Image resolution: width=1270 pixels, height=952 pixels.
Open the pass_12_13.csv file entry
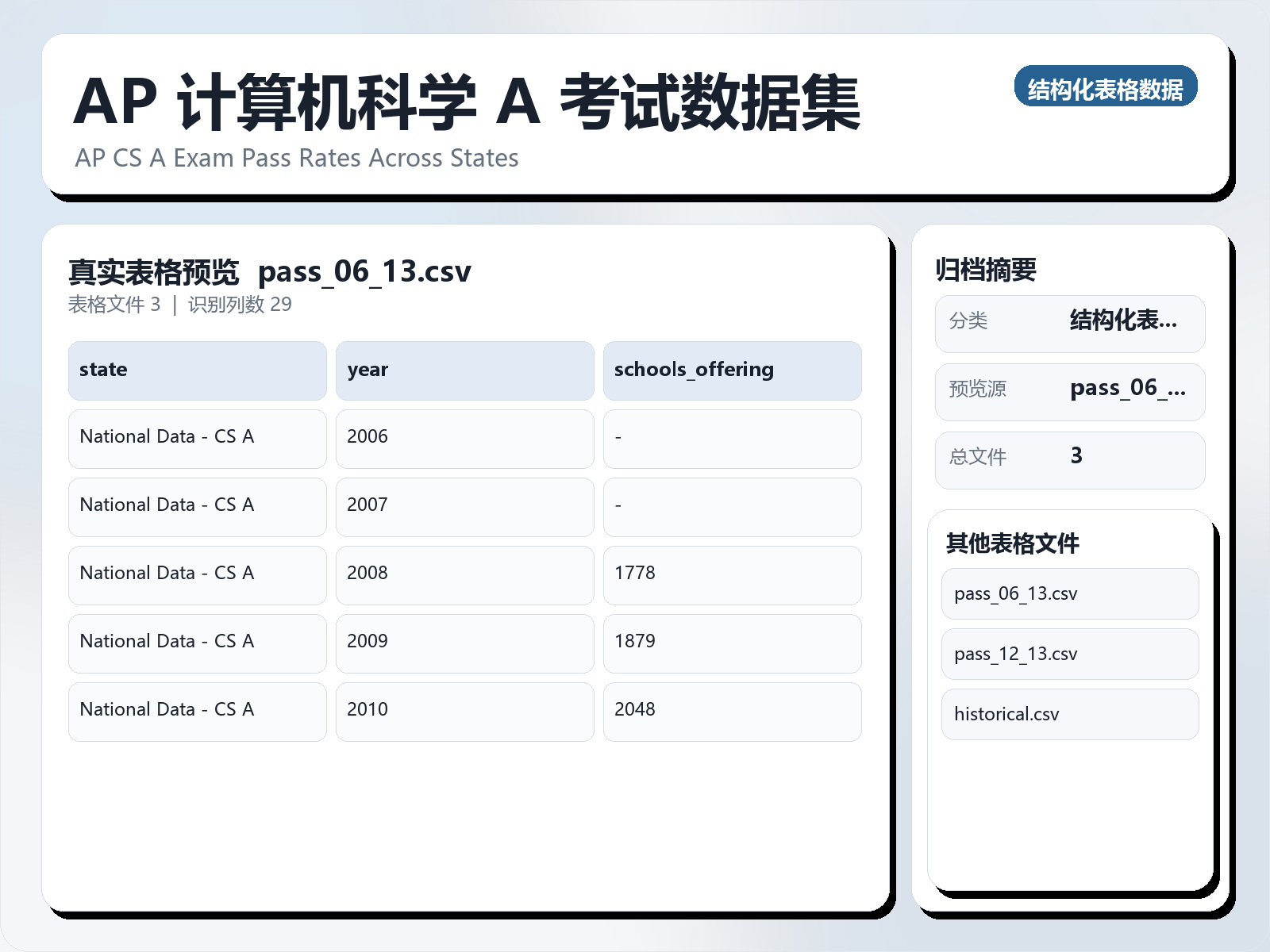coord(1069,654)
